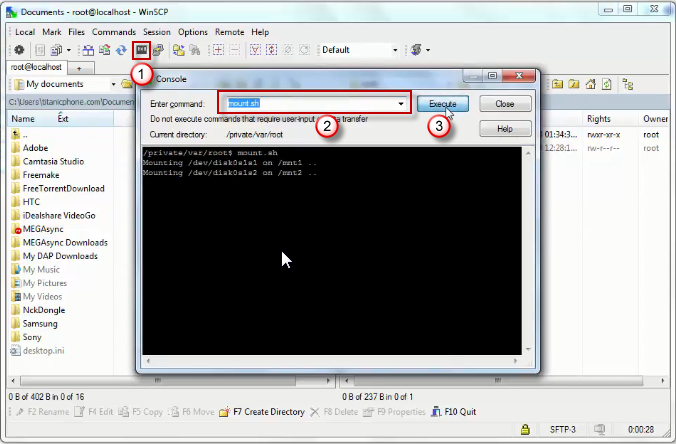Click remote panel Home Directory icon

pos(590,84)
